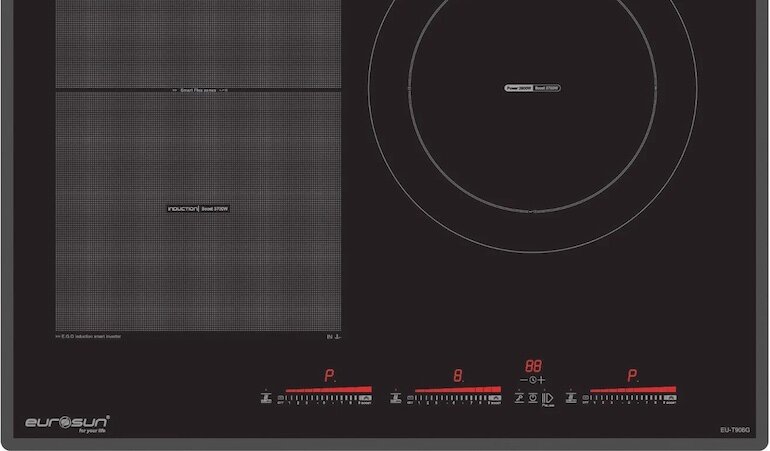Turn the right zone slider to OFF
Viewport: 770px width, 451px height.
(587, 398)
